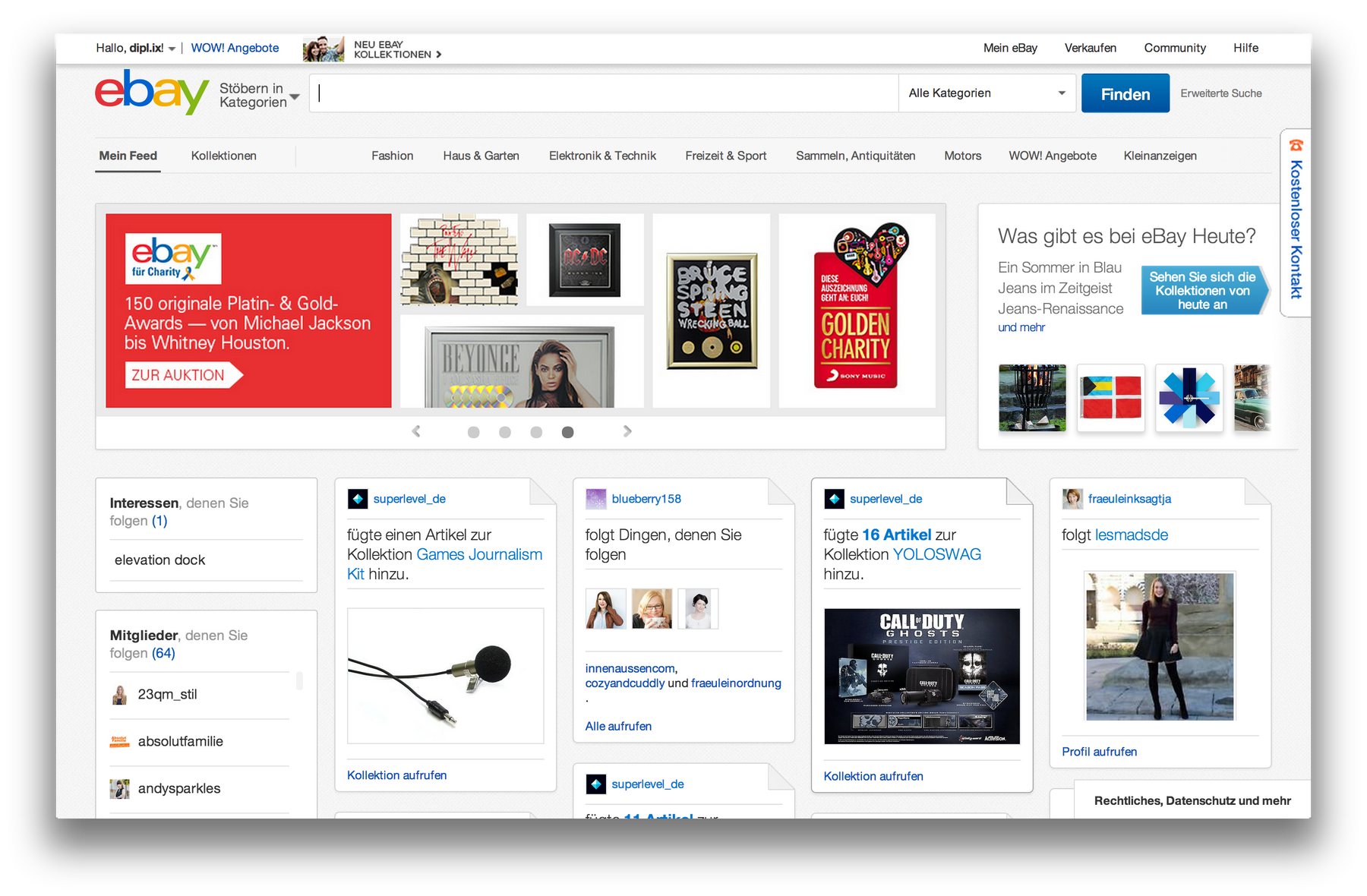Expand Stöbern in Kategorien menu
The width and height of the screenshot is (1367, 896).
[x=260, y=96]
